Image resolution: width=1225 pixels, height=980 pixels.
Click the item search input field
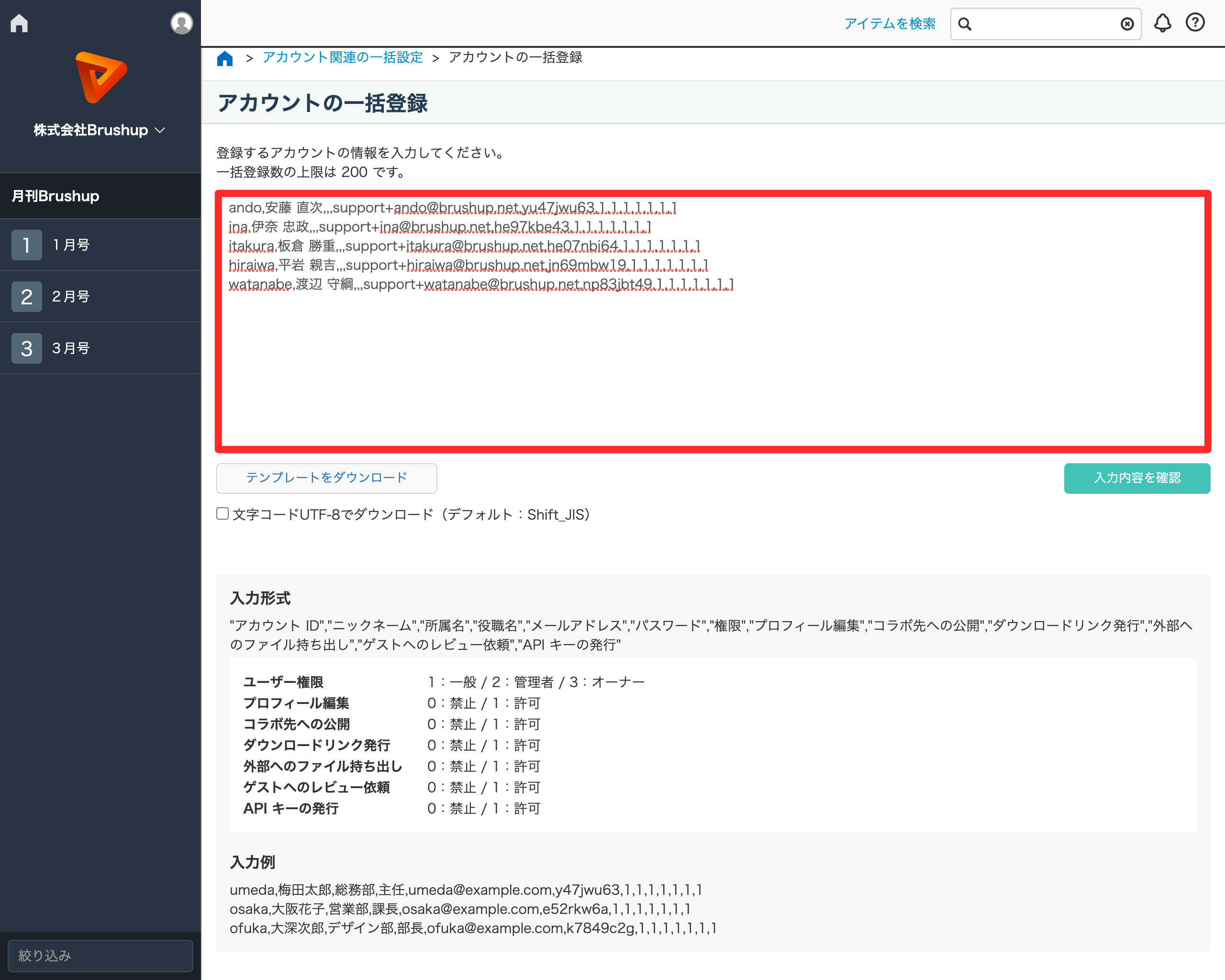point(1046,24)
